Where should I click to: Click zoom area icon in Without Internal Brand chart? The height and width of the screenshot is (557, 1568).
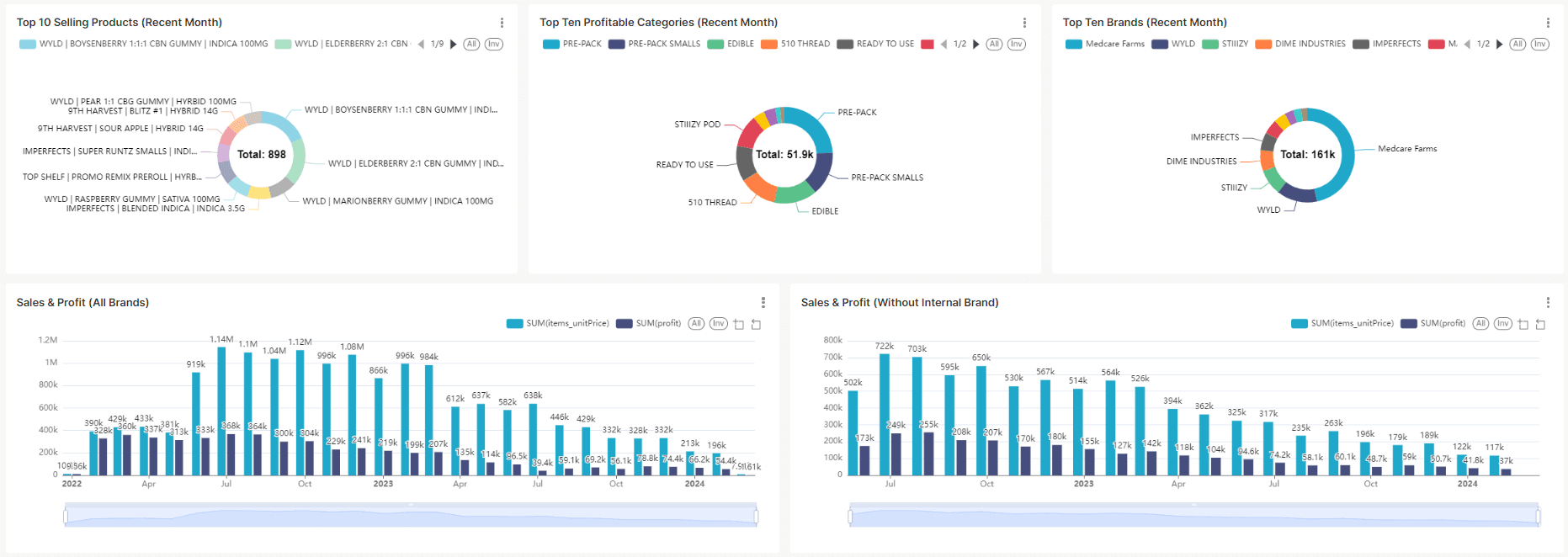coord(1523,325)
